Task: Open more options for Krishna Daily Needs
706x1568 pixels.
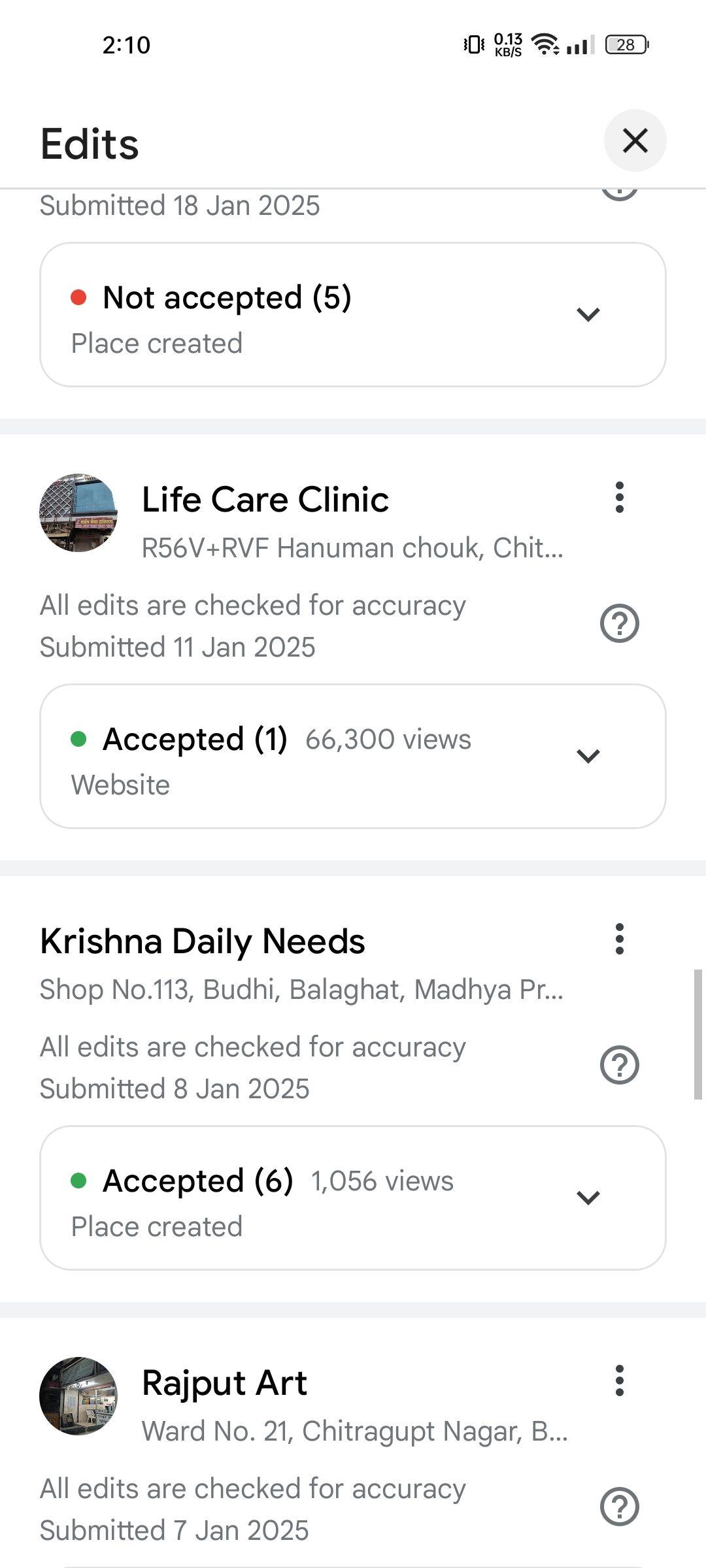Action: pos(619,939)
